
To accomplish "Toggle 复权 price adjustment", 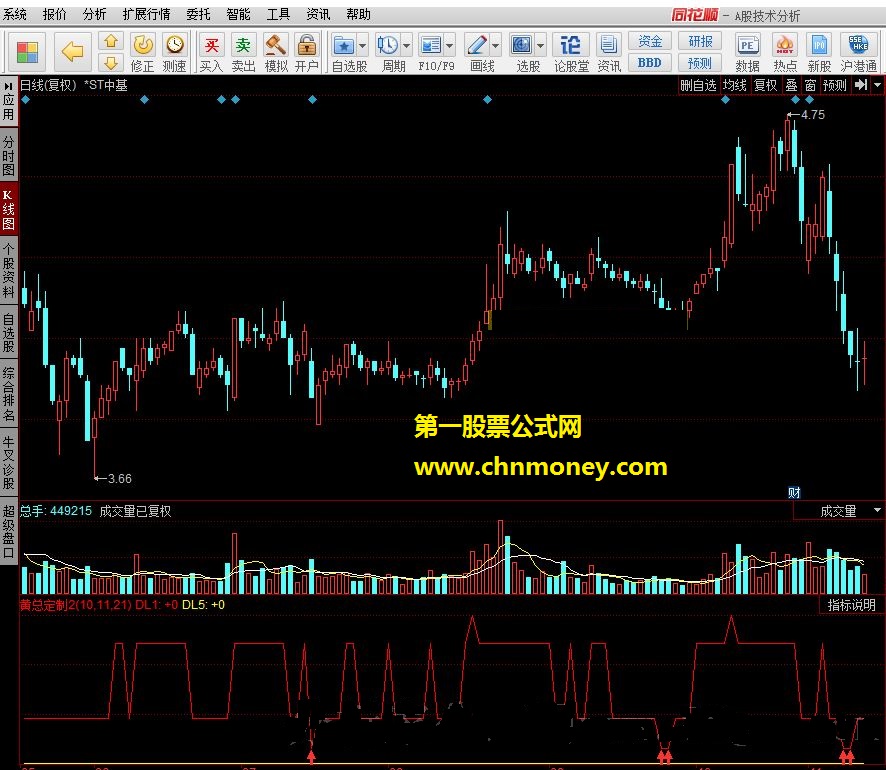I will 766,85.
